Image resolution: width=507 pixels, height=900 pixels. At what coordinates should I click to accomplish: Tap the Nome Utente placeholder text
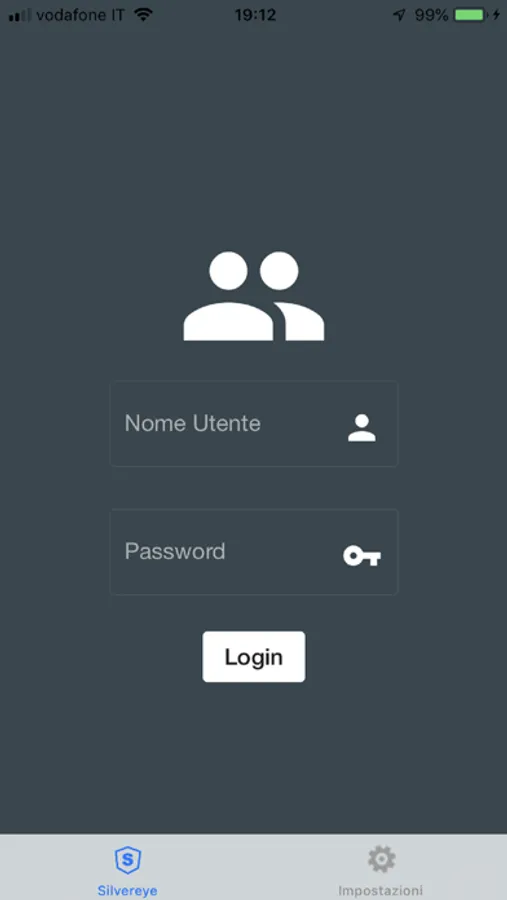tap(192, 424)
